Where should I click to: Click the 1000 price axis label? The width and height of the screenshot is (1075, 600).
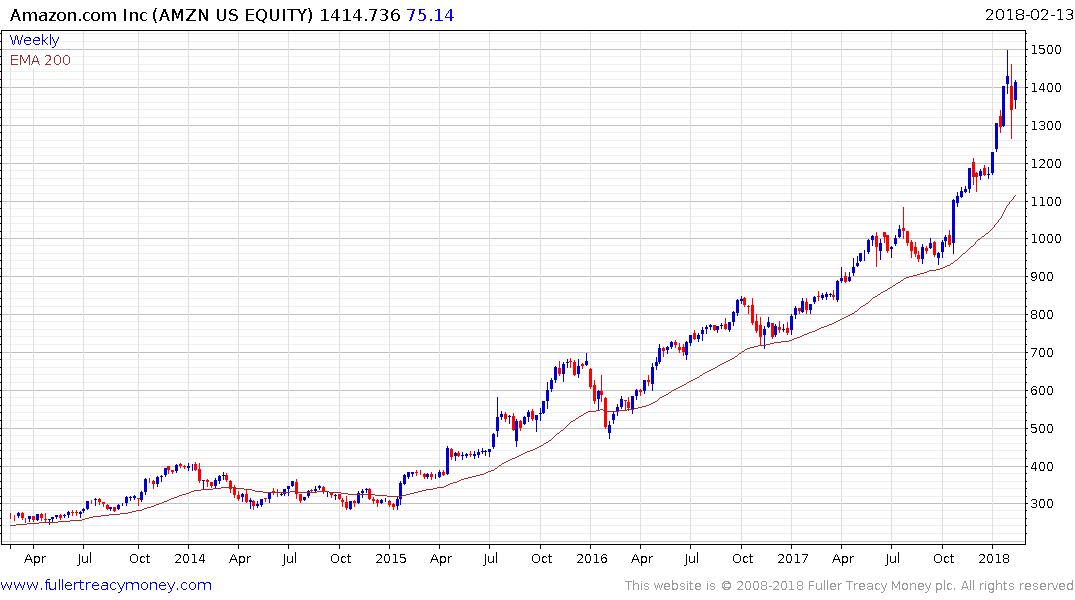point(1046,239)
